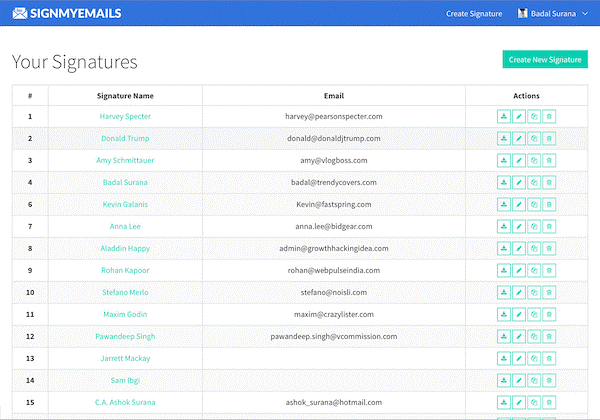Open the Donald Trump signature link
The width and height of the screenshot is (600, 420).
tap(125, 138)
